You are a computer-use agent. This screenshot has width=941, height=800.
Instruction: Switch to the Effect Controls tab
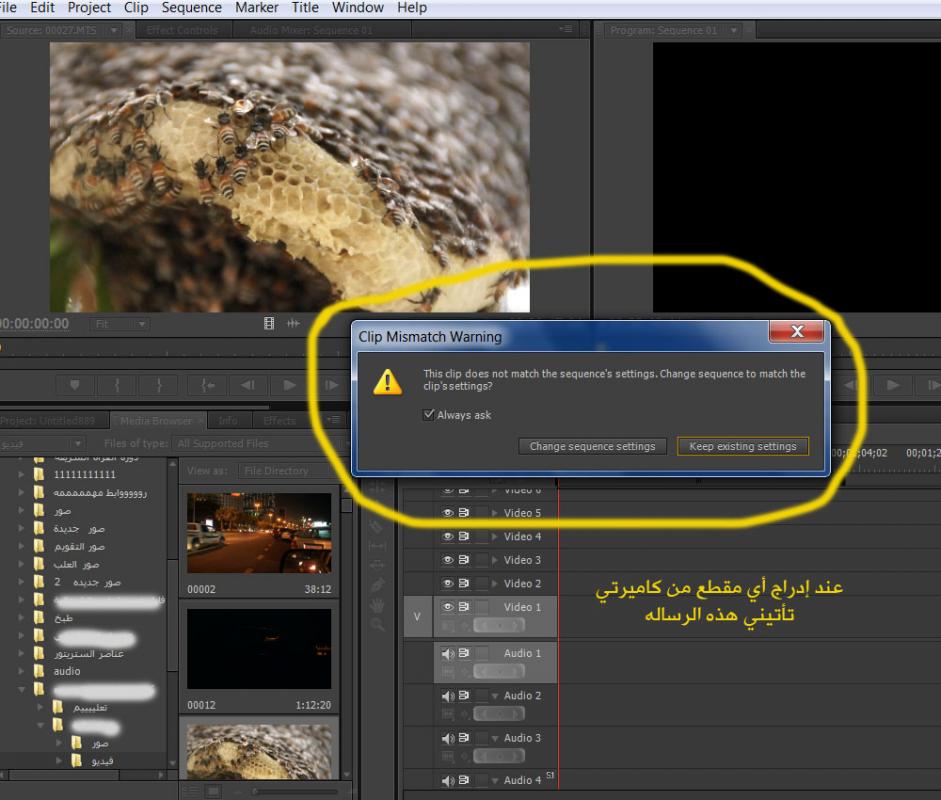coord(182,30)
